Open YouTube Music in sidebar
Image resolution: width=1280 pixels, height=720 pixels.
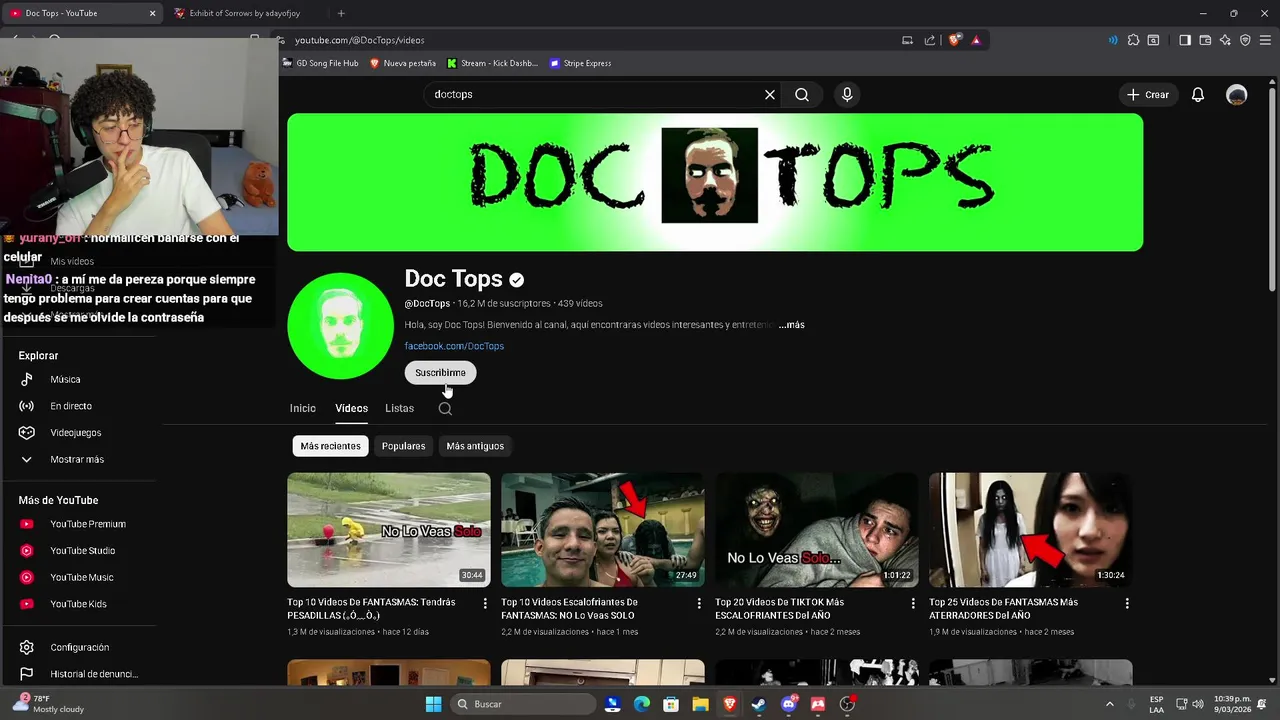point(80,577)
